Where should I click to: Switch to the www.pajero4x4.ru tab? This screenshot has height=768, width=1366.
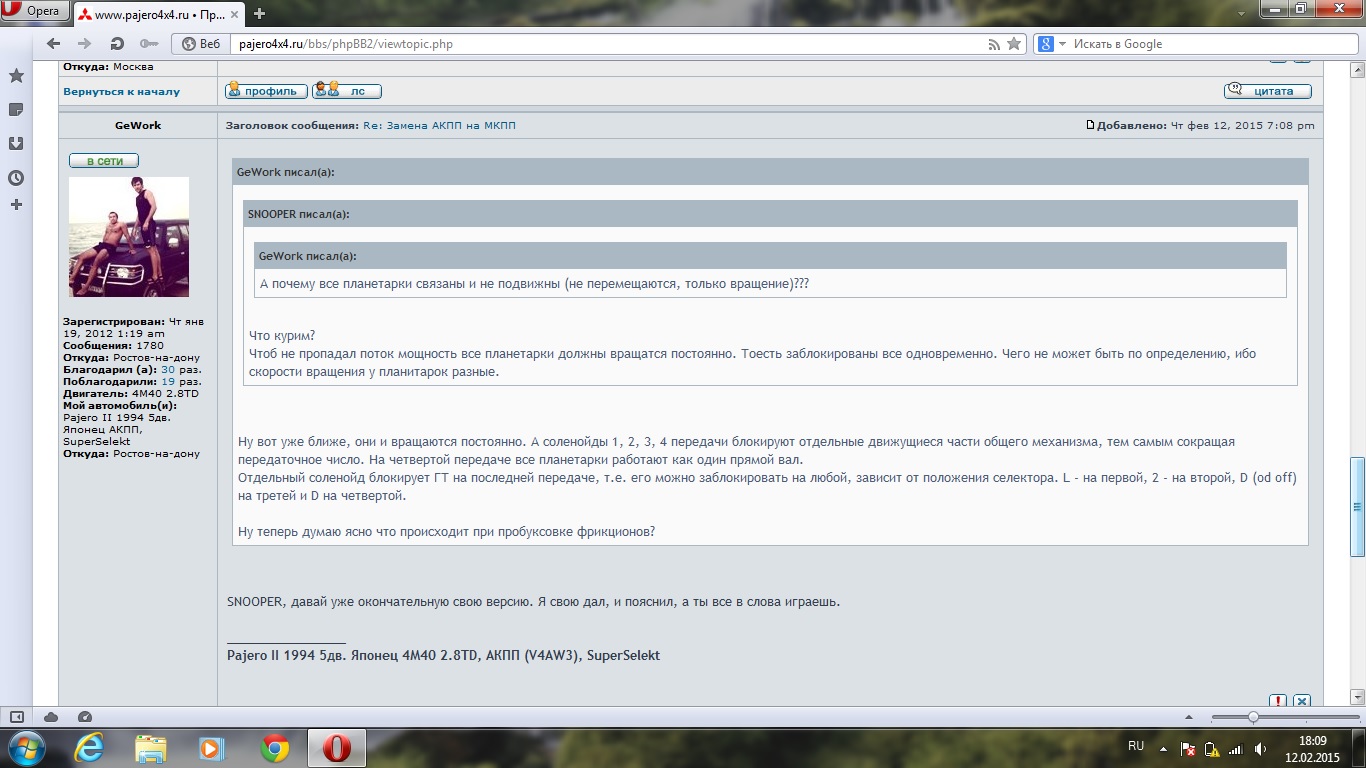pyautogui.click(x=158, y=13)
